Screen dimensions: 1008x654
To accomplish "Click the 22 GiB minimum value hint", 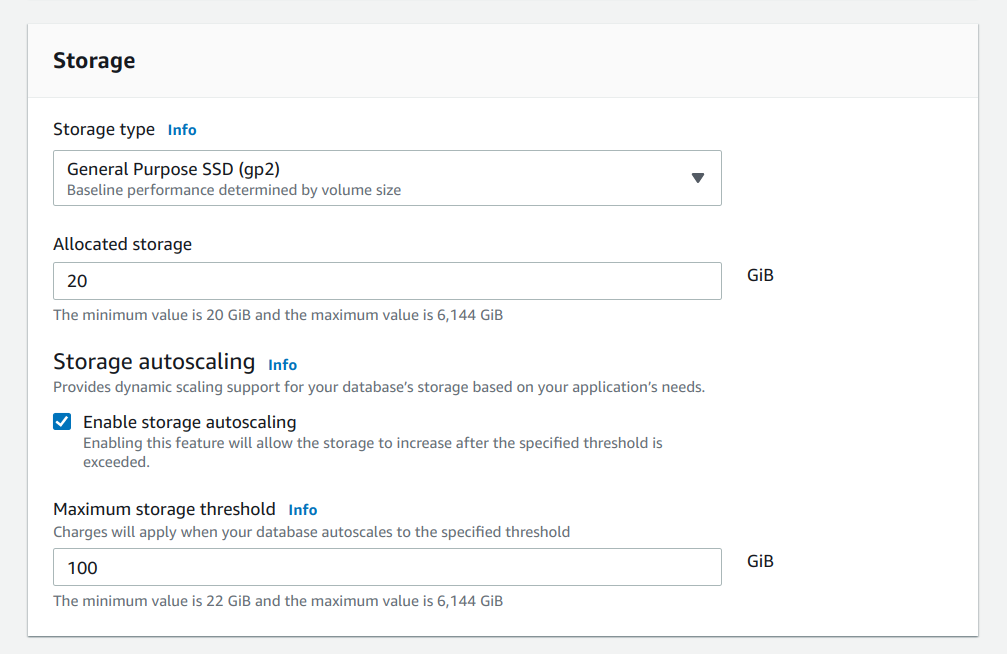I will (277, 601).
